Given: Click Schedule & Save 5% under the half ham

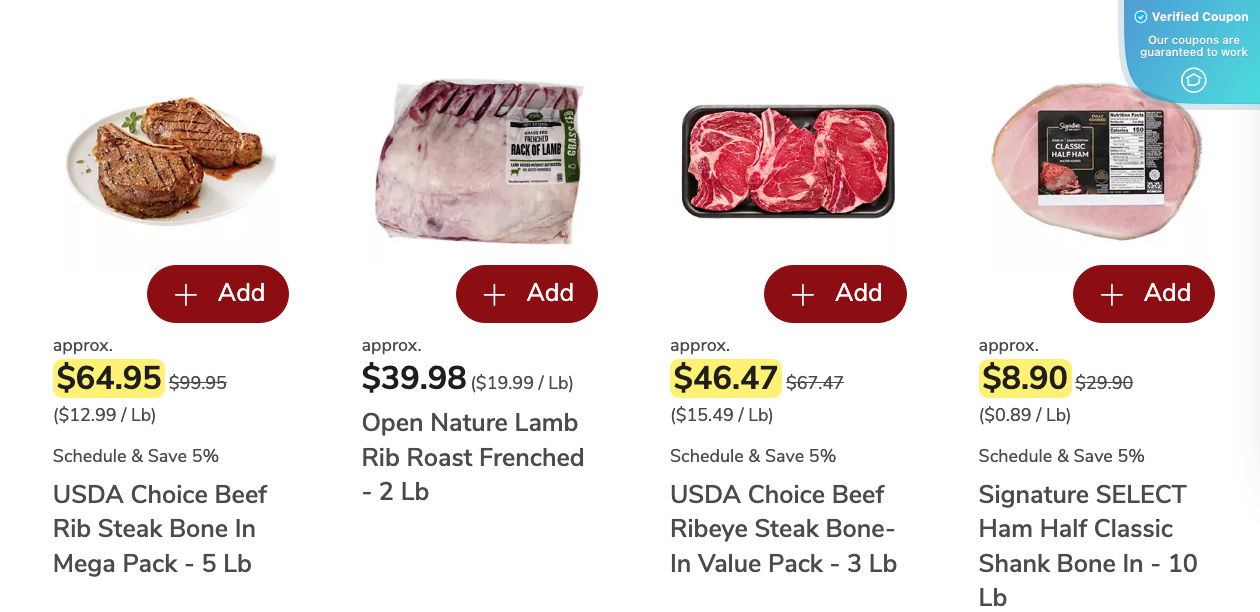Looking at the screenshot, I should 1060,455.
